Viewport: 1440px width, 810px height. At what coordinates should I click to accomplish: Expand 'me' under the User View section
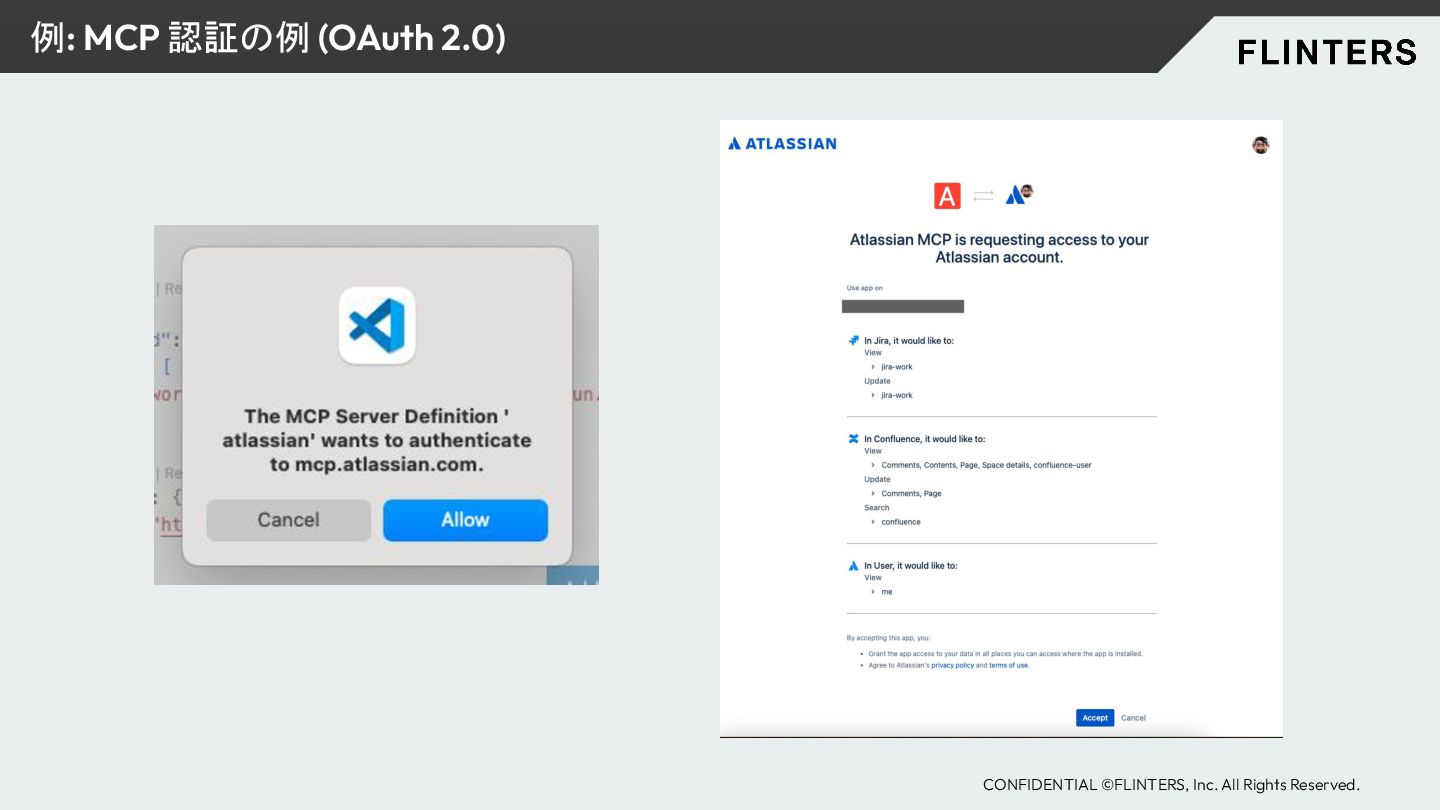point(881,592)
